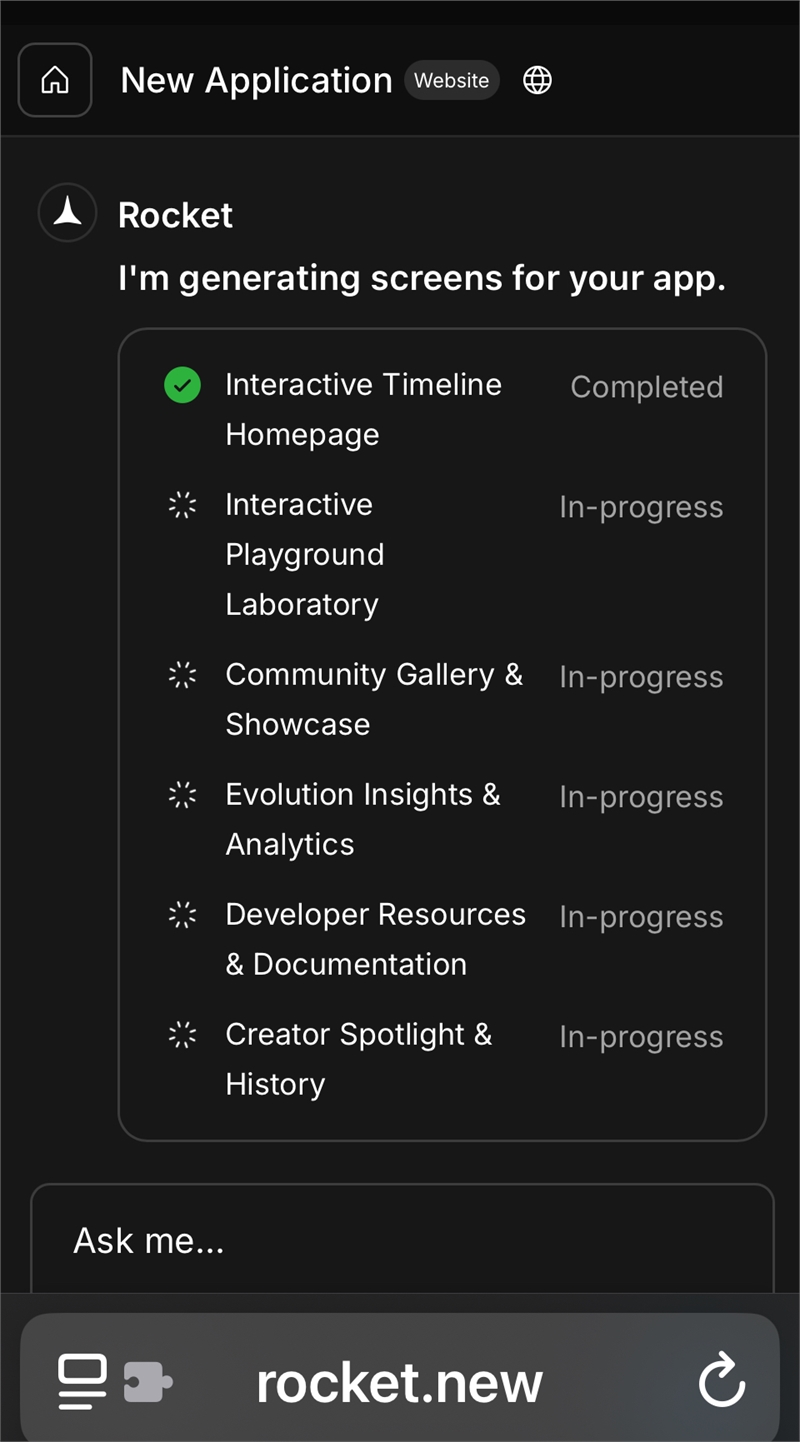Click the New Application title

coord(256,80)
